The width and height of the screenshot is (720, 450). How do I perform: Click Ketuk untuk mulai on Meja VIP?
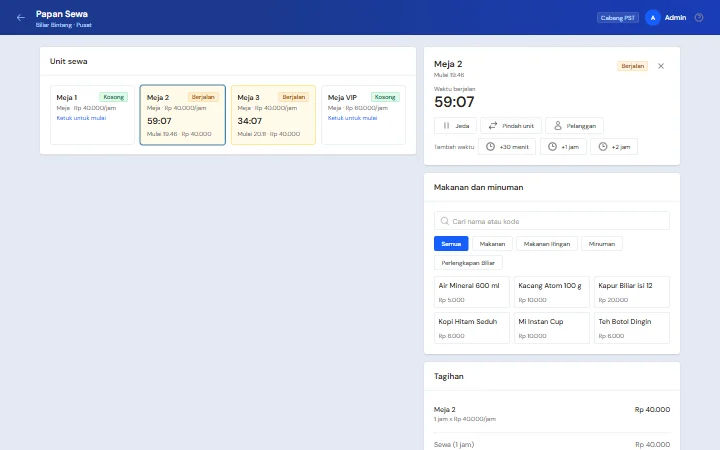352,118
